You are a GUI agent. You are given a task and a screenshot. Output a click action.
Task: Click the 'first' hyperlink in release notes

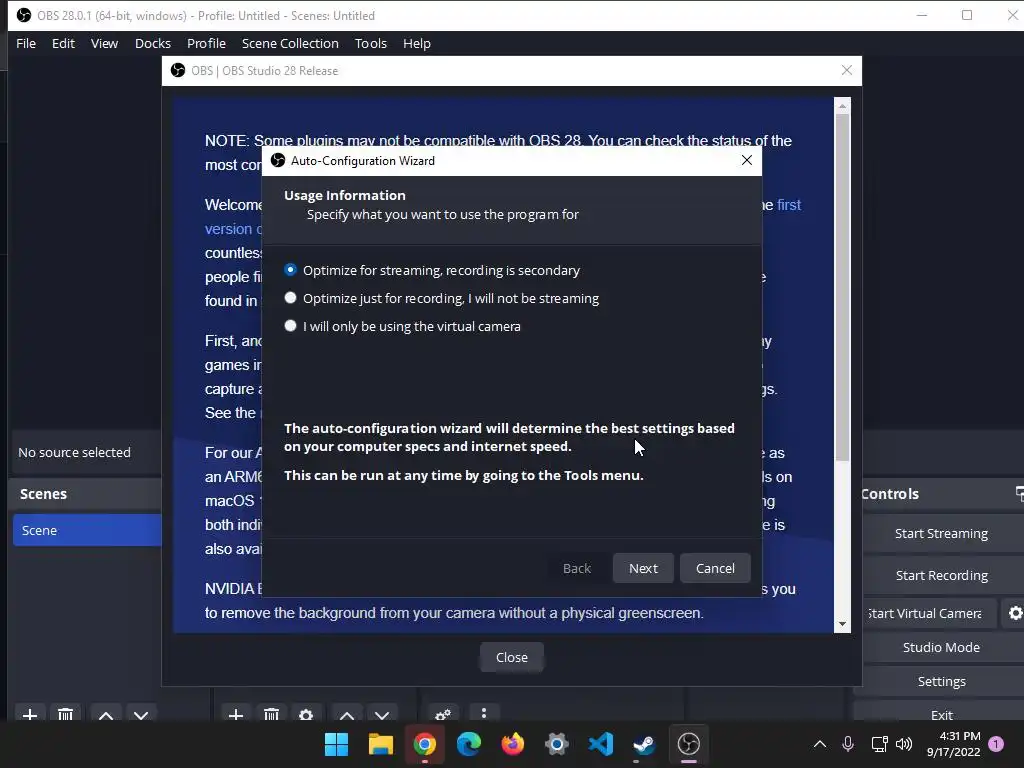[x=789, y=205]
